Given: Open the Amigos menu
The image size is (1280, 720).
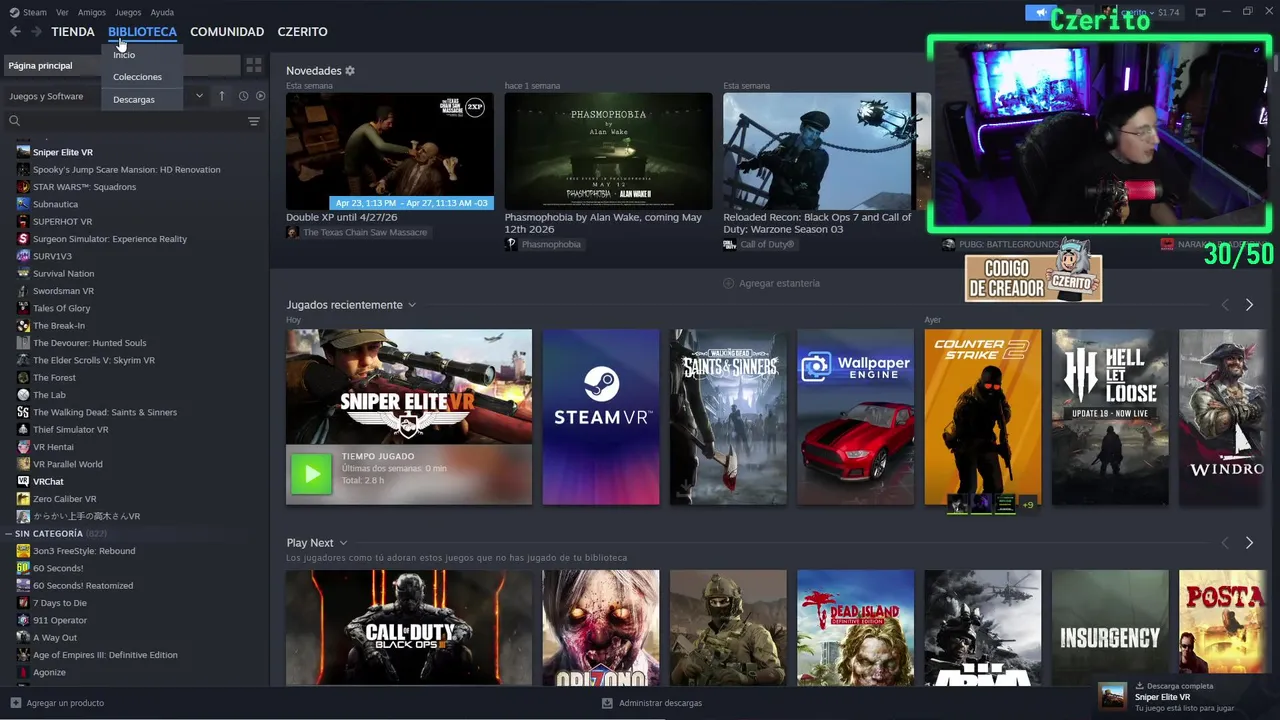Looking at the screenshot, I should tap(92, 12).
